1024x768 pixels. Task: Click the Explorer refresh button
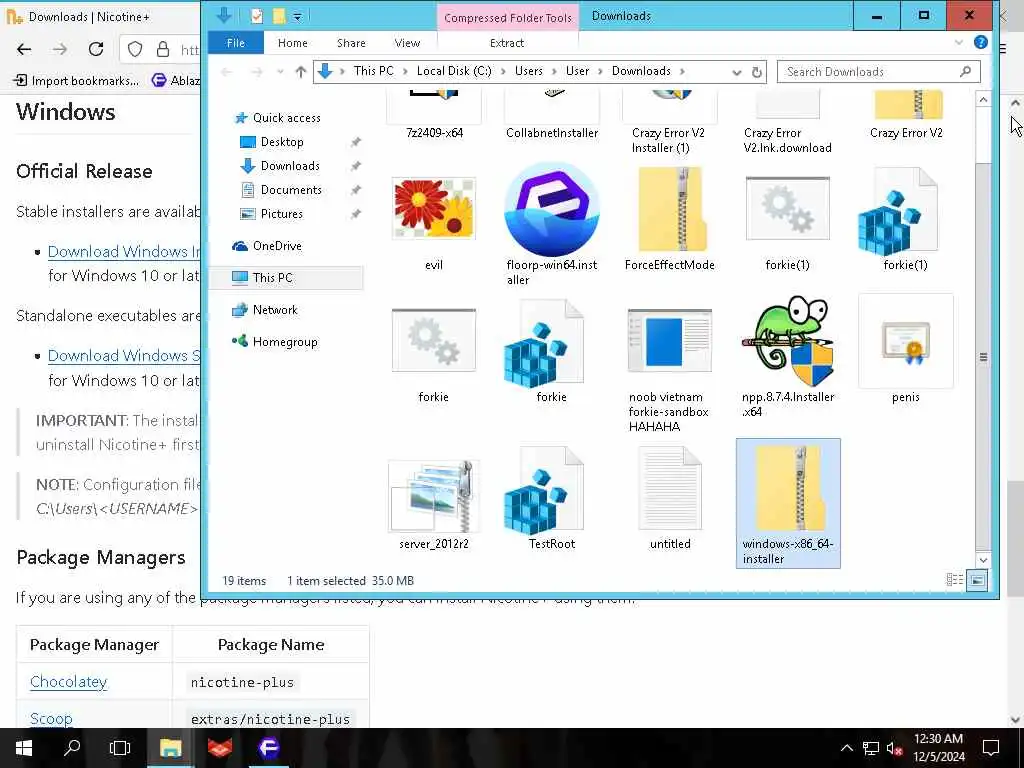pyautogui.click(x=756, y=72)
